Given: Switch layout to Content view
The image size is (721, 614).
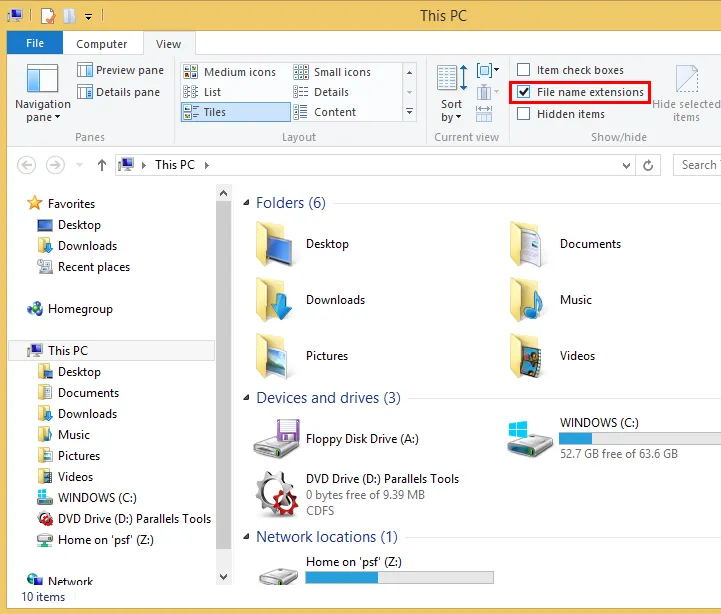Looking at the screenshot, I should [325, 112].
